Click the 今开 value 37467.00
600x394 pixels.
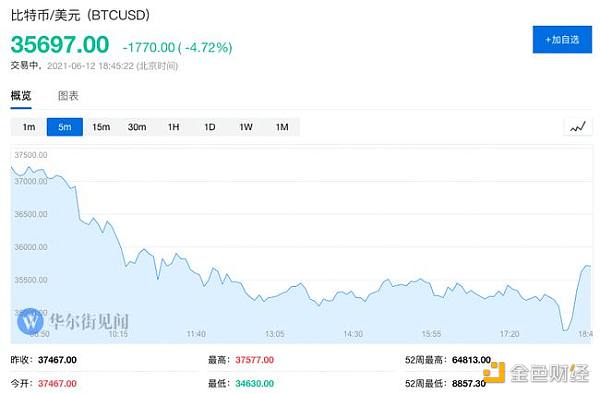(x=57, y=383)
